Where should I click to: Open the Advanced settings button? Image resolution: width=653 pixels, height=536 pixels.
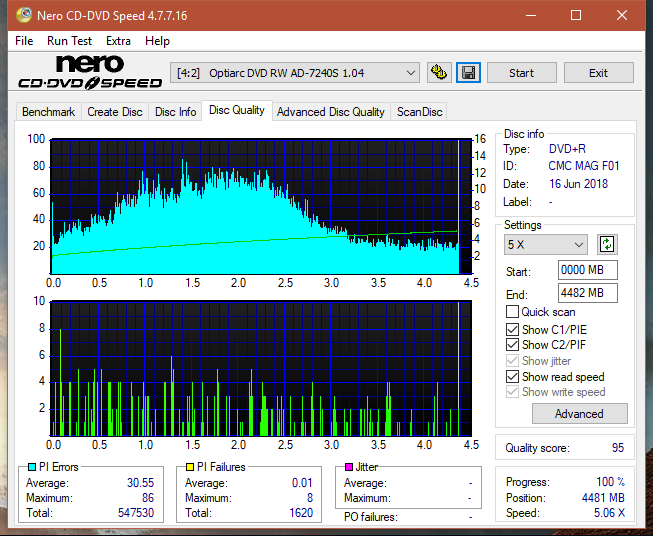click(x=579, y=414)
